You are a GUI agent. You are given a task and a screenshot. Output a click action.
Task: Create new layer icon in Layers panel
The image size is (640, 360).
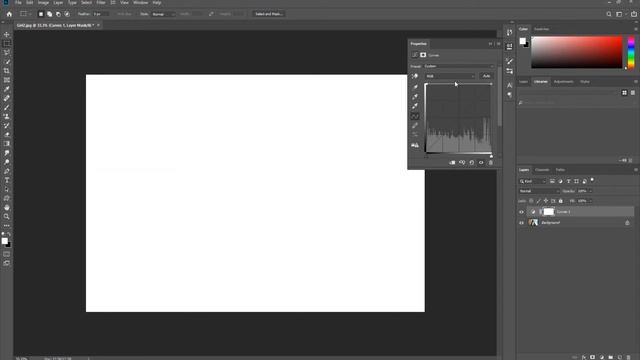point(620,357)
